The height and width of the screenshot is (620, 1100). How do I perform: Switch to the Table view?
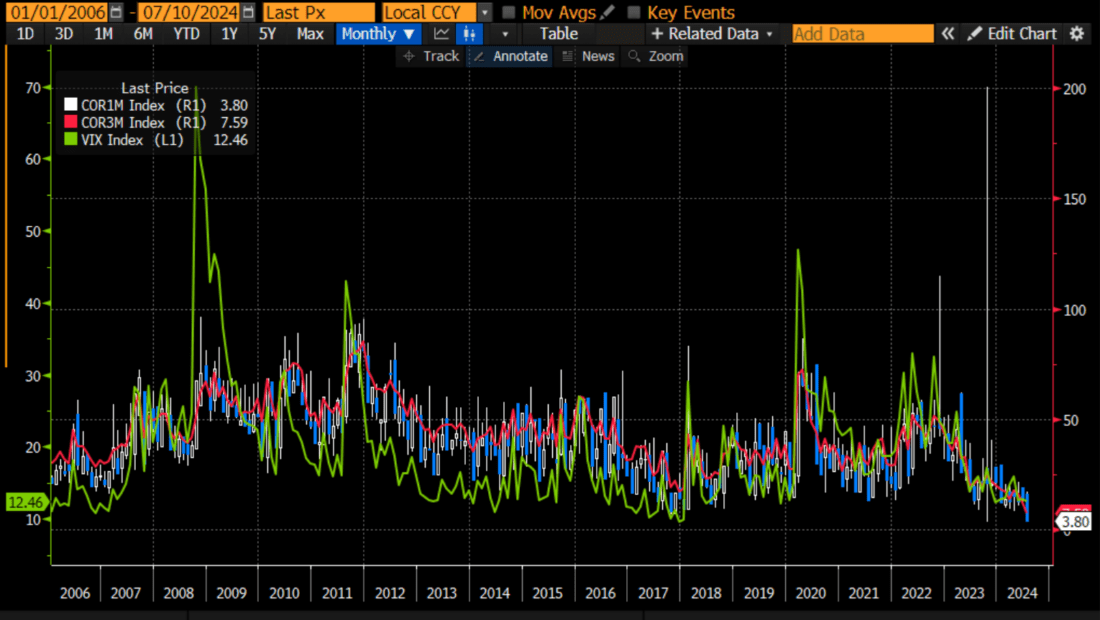[558, 33]
